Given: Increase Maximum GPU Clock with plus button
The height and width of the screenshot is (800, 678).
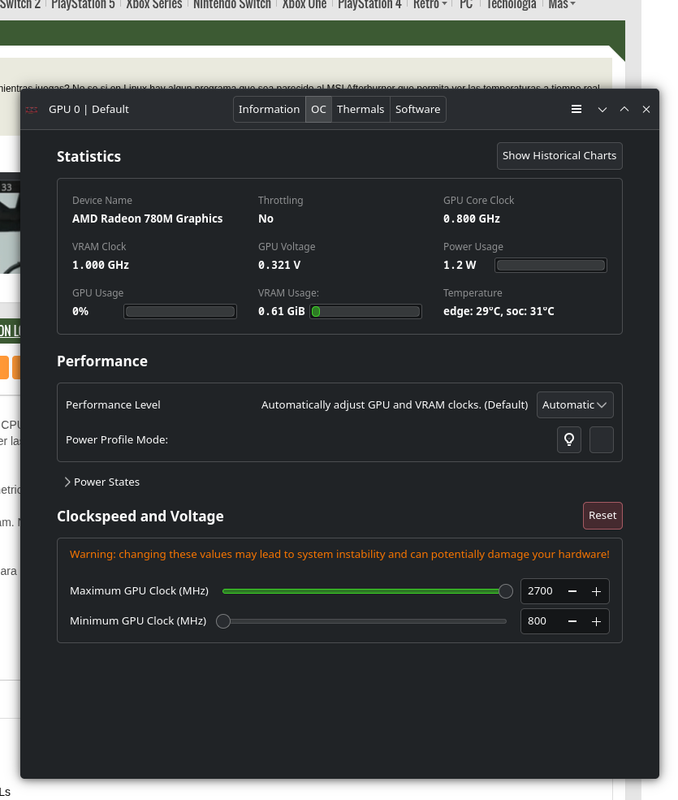Looking at the screenshot, I should point(596,591).
